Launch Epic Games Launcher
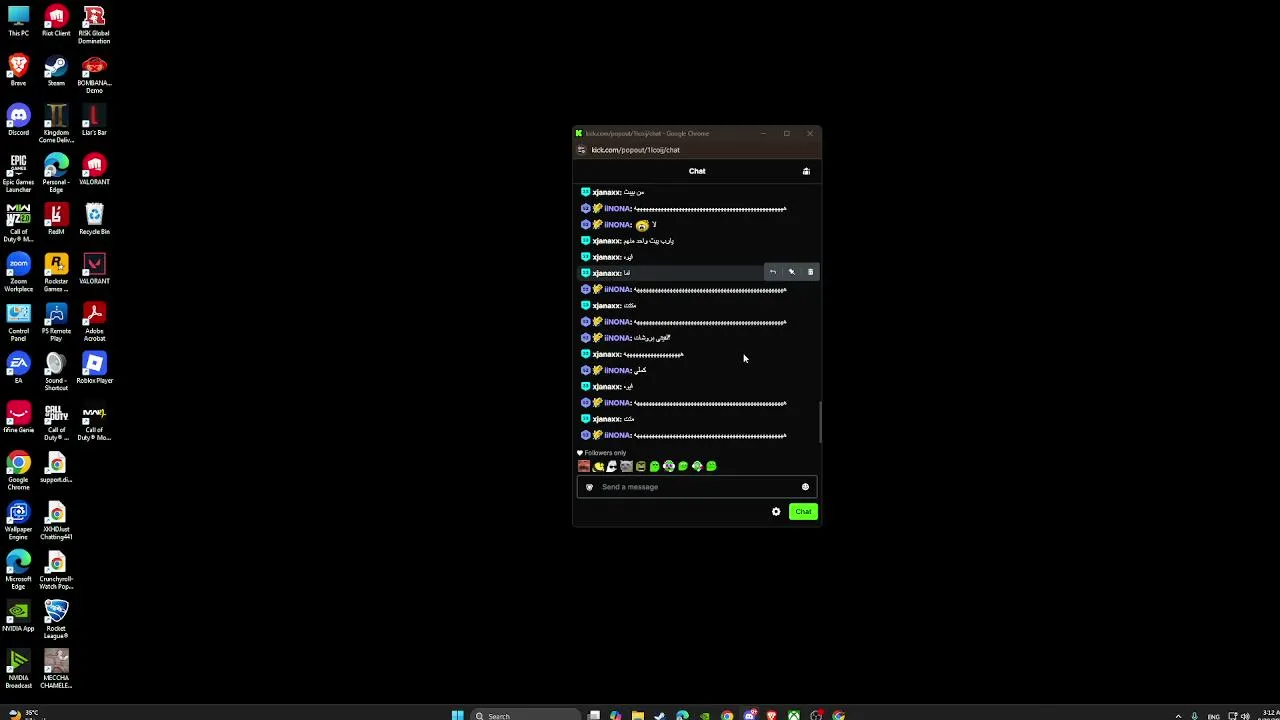1280x720 pixels. tap(18, 174)
